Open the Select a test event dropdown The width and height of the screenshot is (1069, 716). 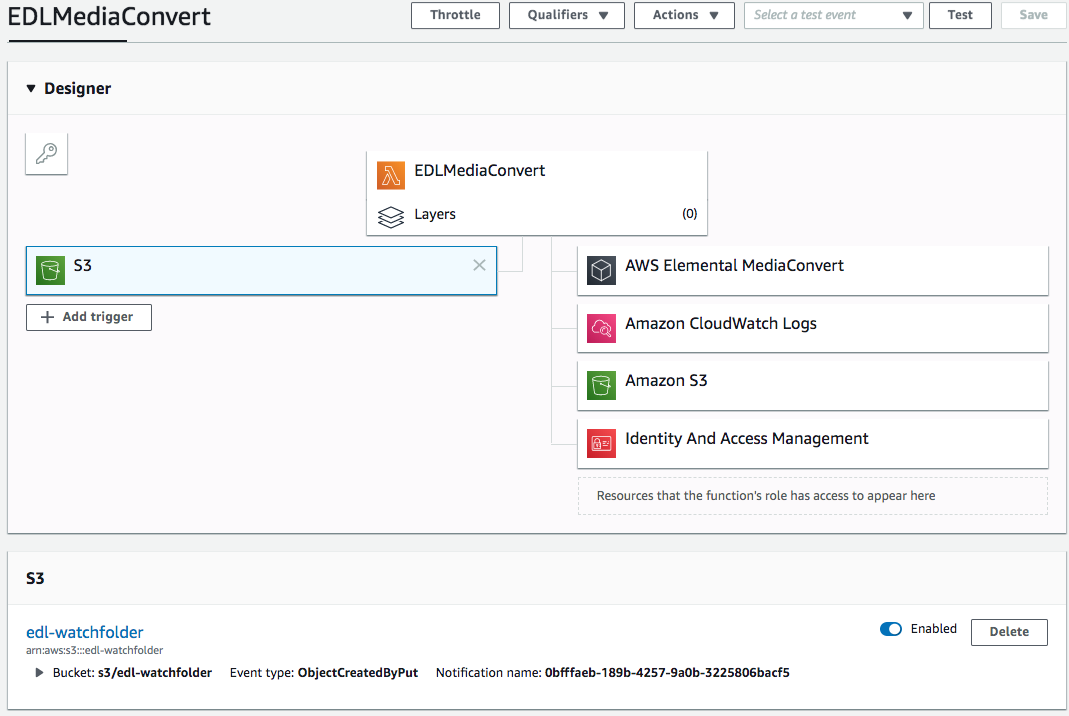click(x=834, y=15)
